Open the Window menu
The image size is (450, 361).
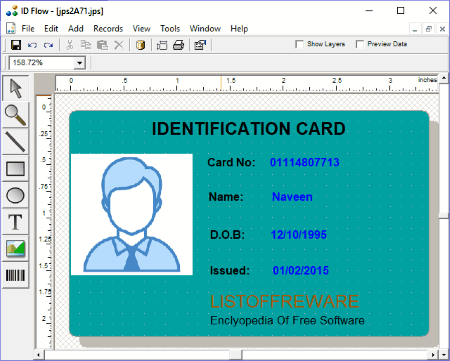click(x=205, y=29)
